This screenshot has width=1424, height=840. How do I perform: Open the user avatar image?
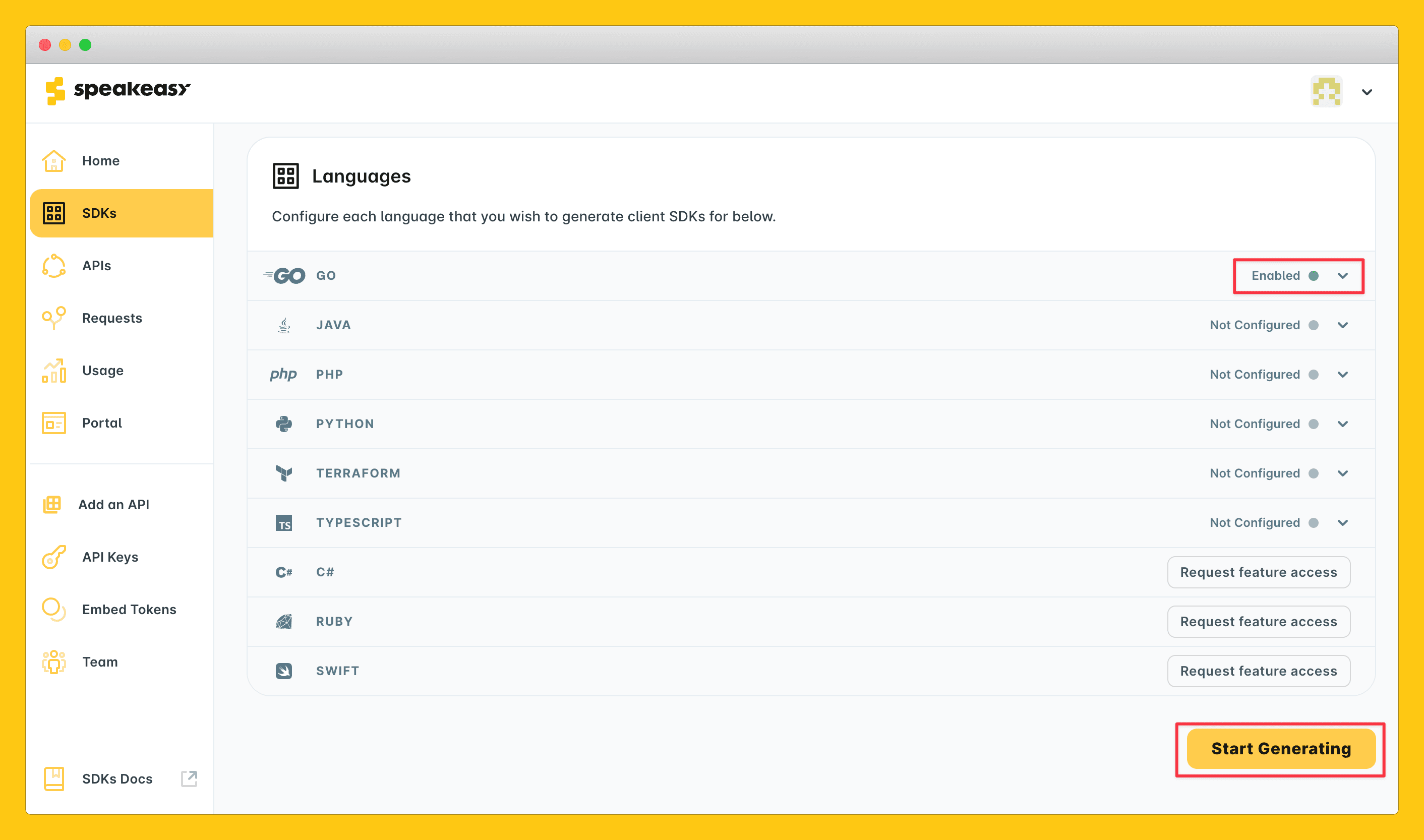[1327, 92]
